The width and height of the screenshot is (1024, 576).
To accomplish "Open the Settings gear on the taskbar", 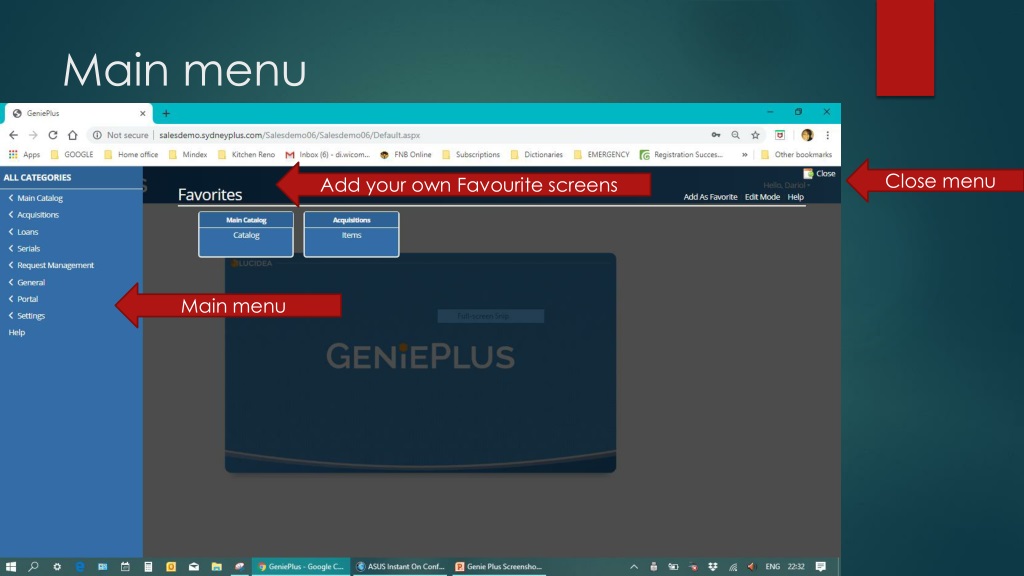I will click(x=57, y=567).
